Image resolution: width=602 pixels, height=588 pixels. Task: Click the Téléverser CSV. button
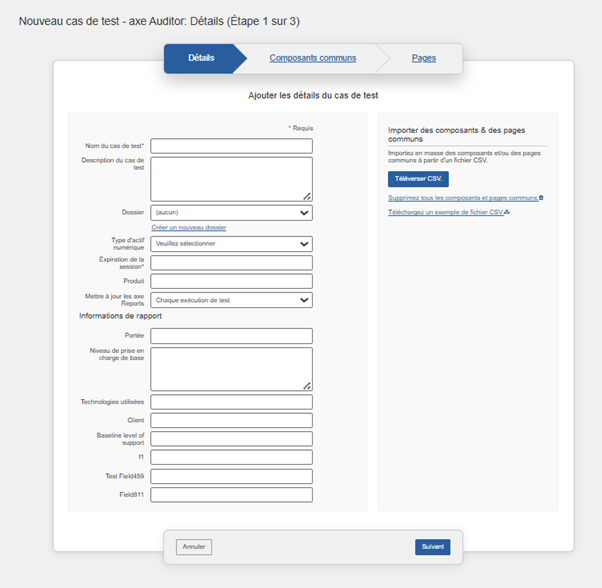(x=418, y=179)
